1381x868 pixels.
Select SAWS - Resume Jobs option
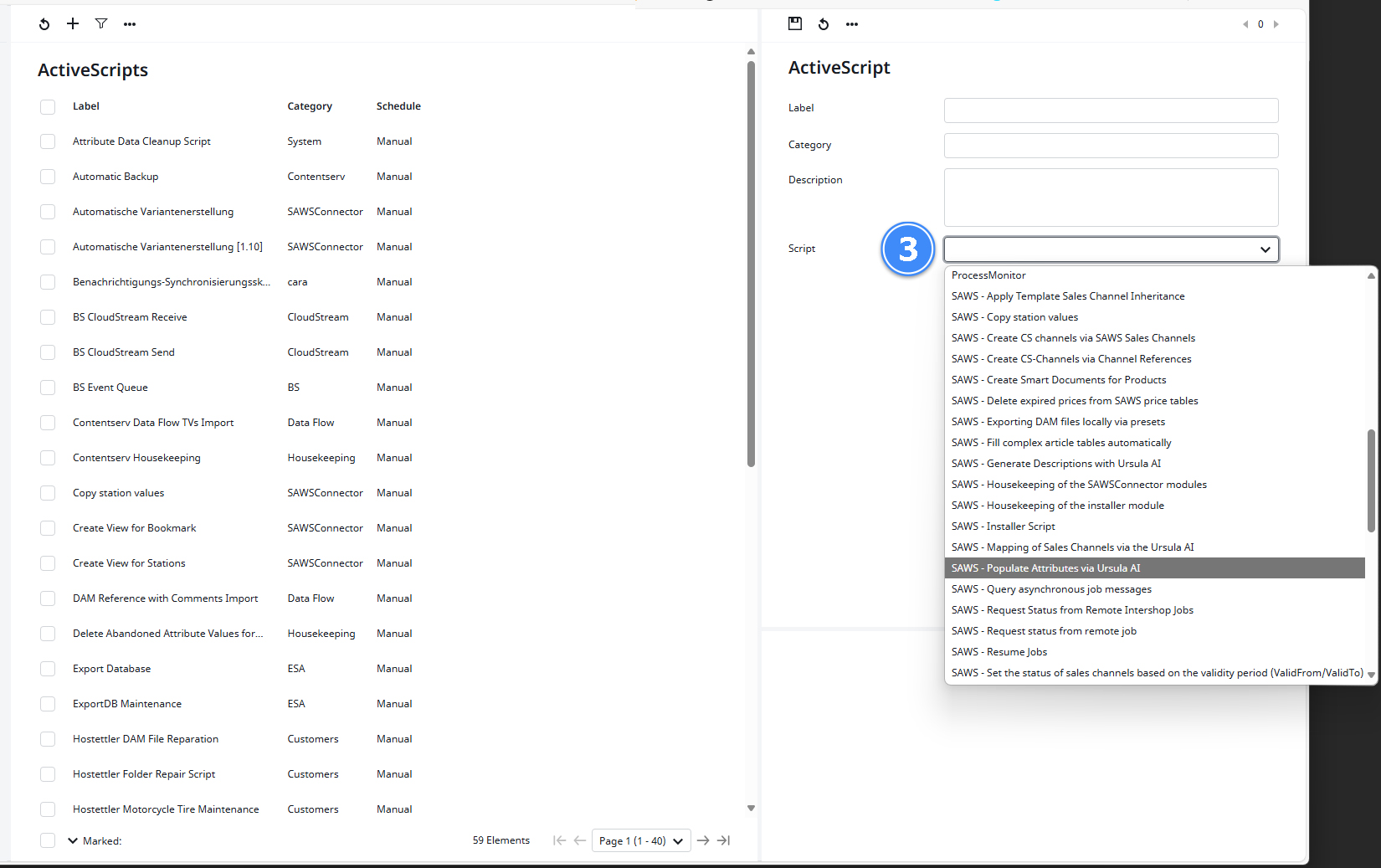point(1154,652)
